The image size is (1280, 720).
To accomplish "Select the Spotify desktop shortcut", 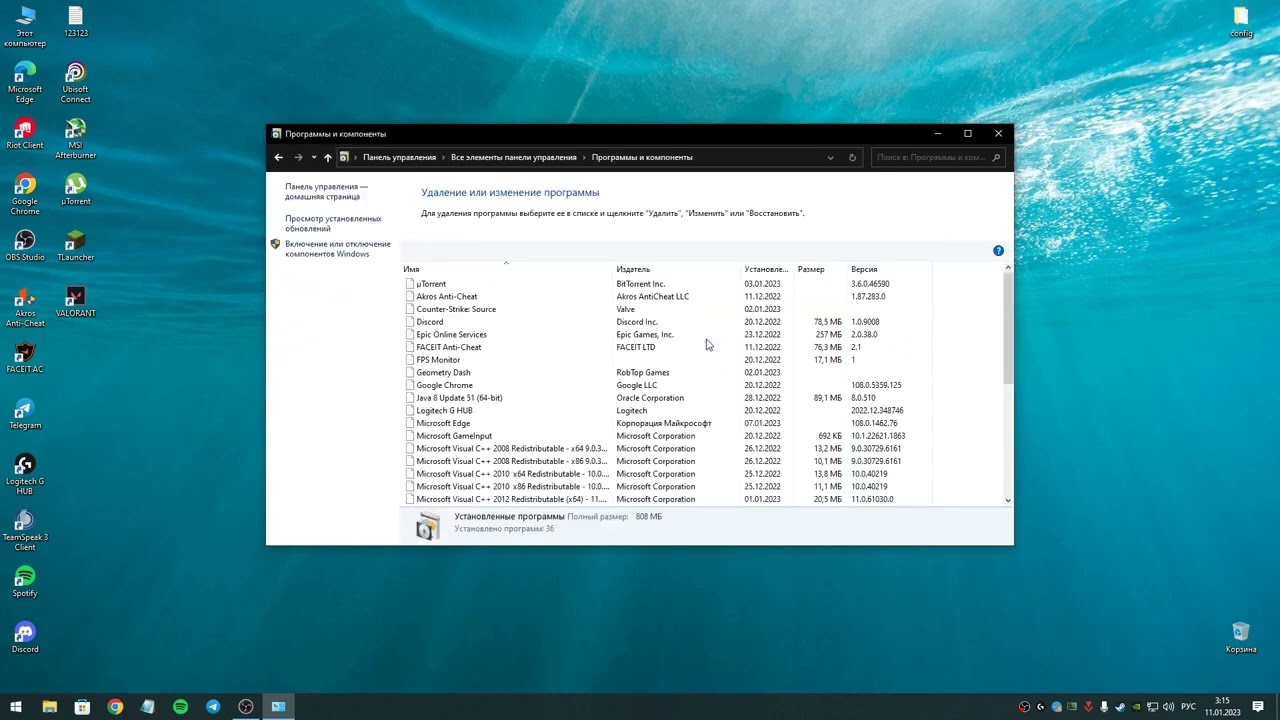I will (x=25, y=582).
